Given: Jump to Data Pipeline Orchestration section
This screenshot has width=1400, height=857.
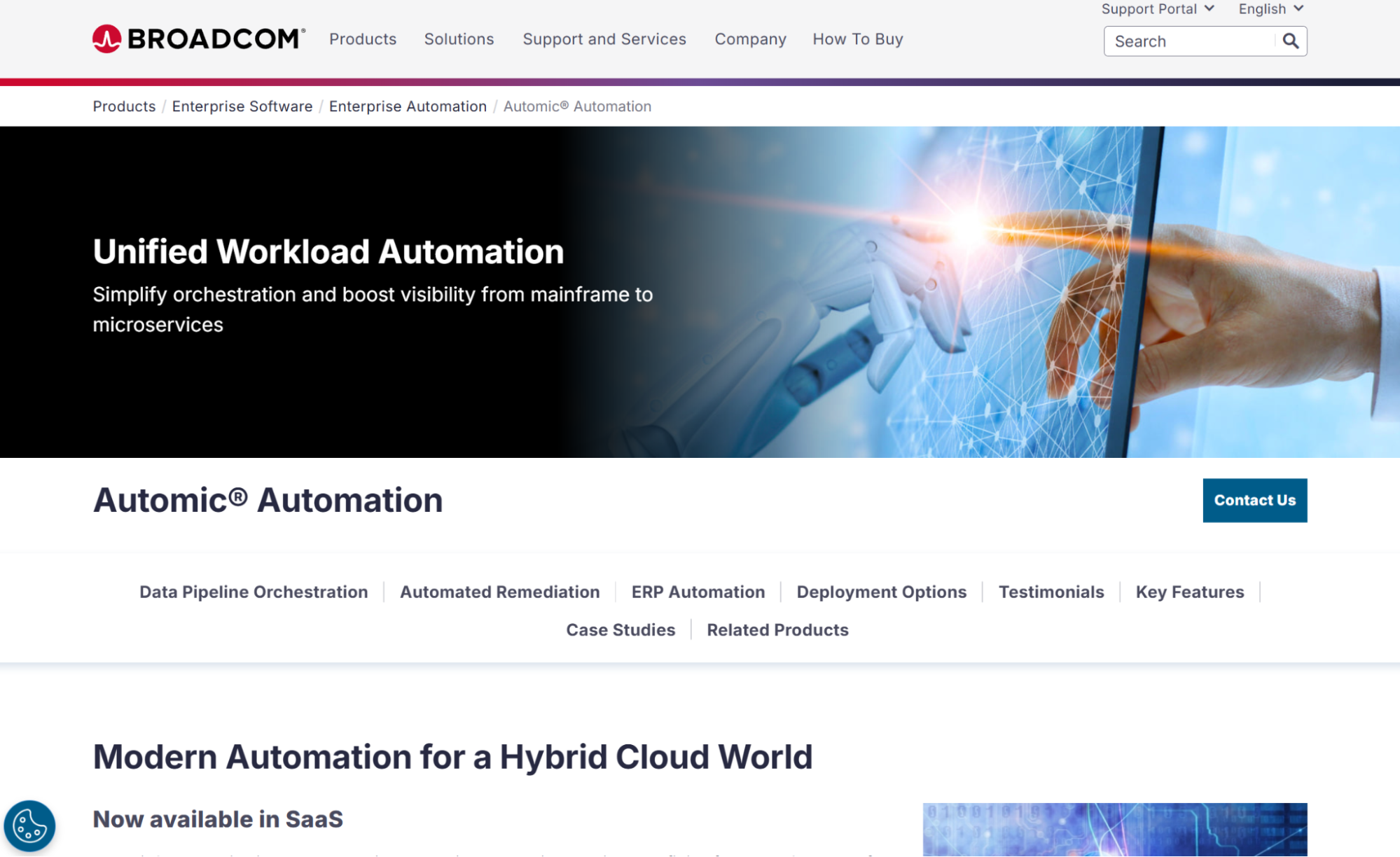Looking at the screenshot, I should [x=254, y=592].
